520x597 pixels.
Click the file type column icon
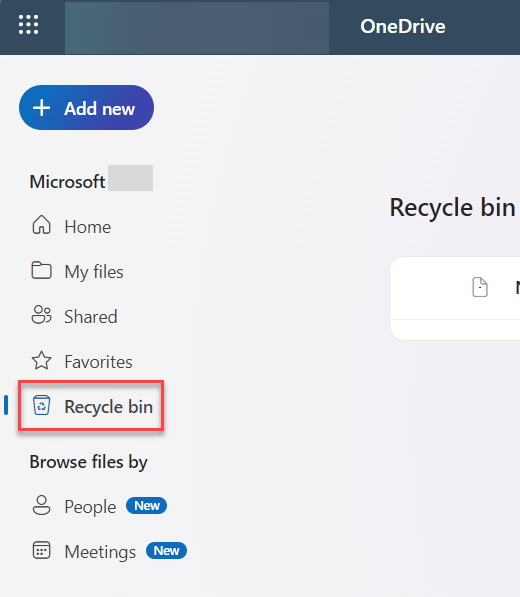(480, 287)
